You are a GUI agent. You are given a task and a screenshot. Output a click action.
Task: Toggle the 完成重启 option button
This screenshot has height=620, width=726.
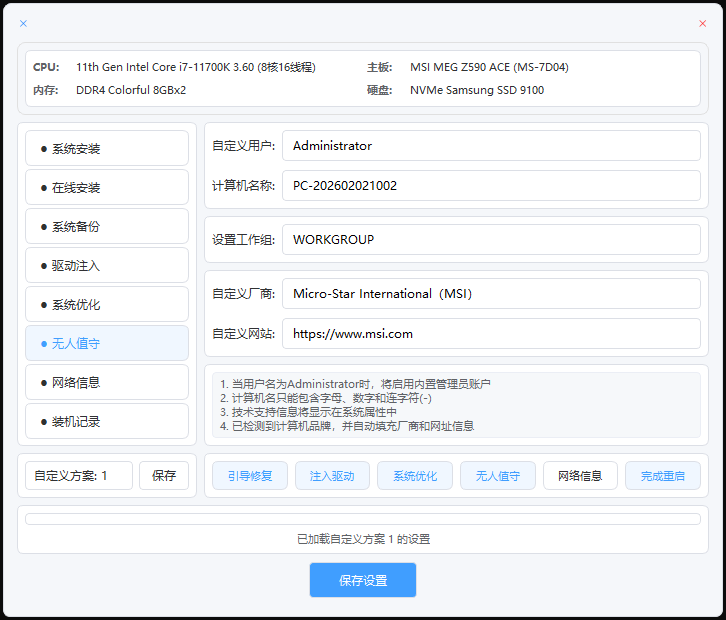tap(663, 476)
